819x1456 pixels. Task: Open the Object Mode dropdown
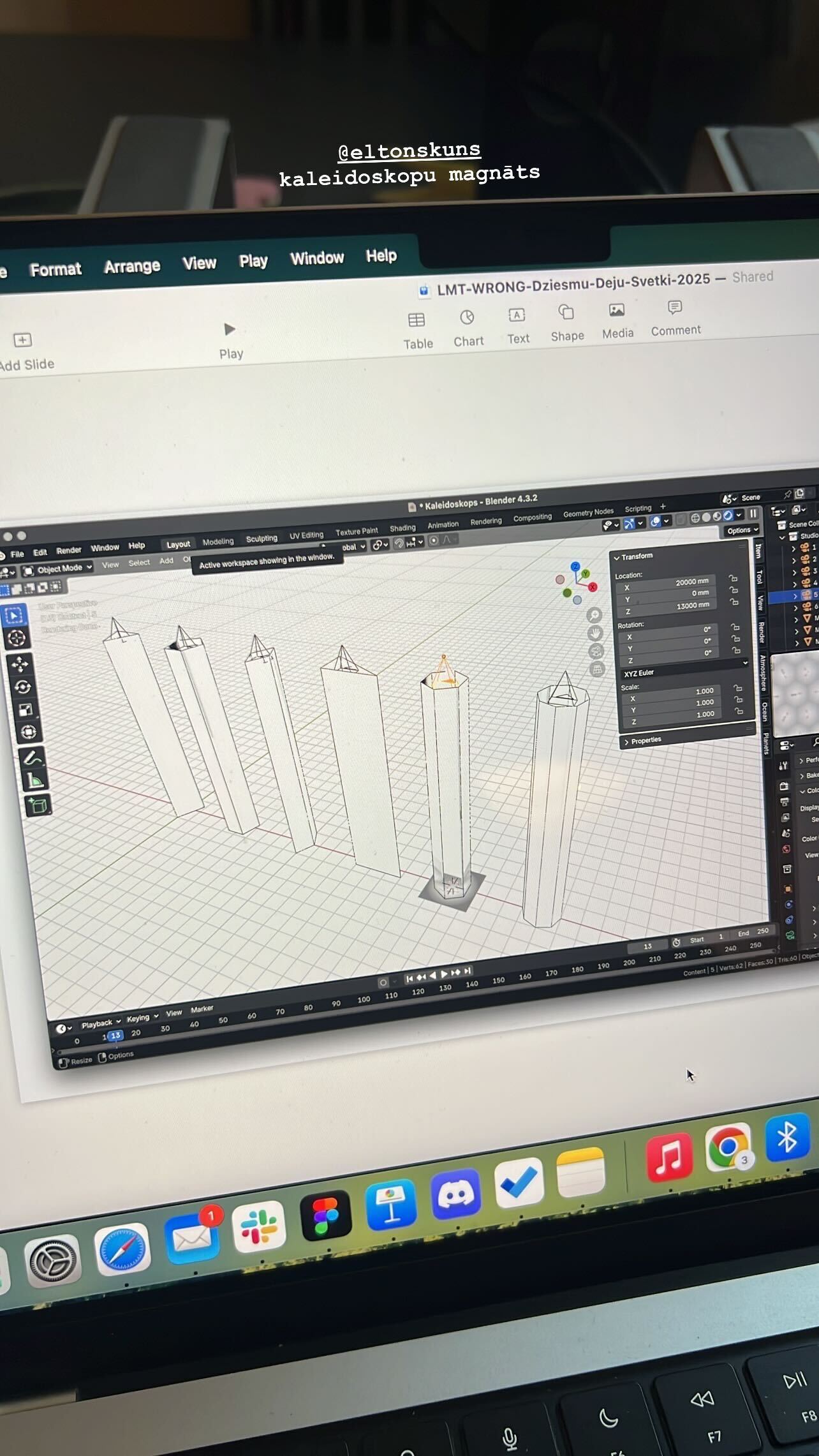click(x=58, y=568)
